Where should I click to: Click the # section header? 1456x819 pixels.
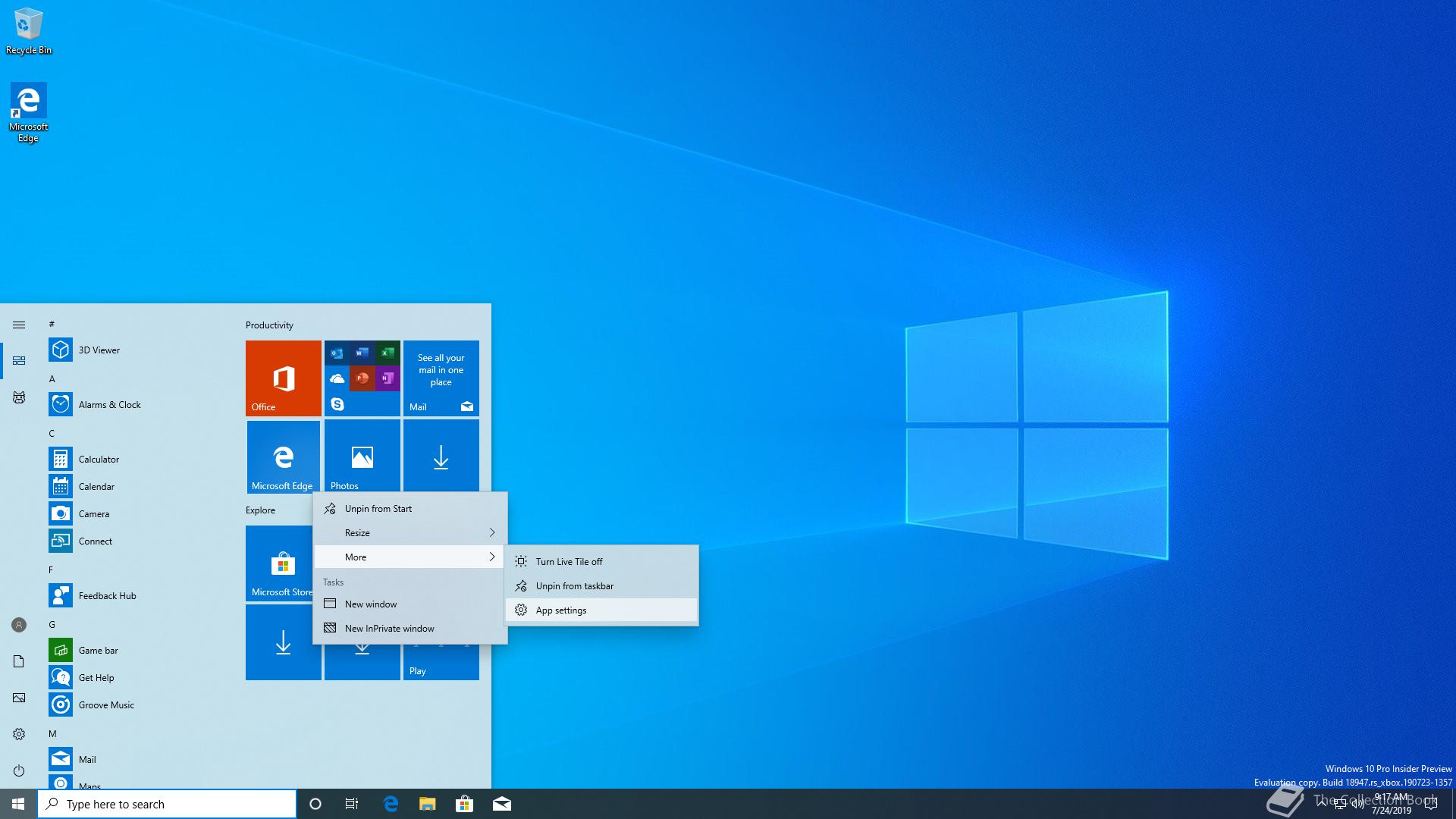[x=52, y=325]
